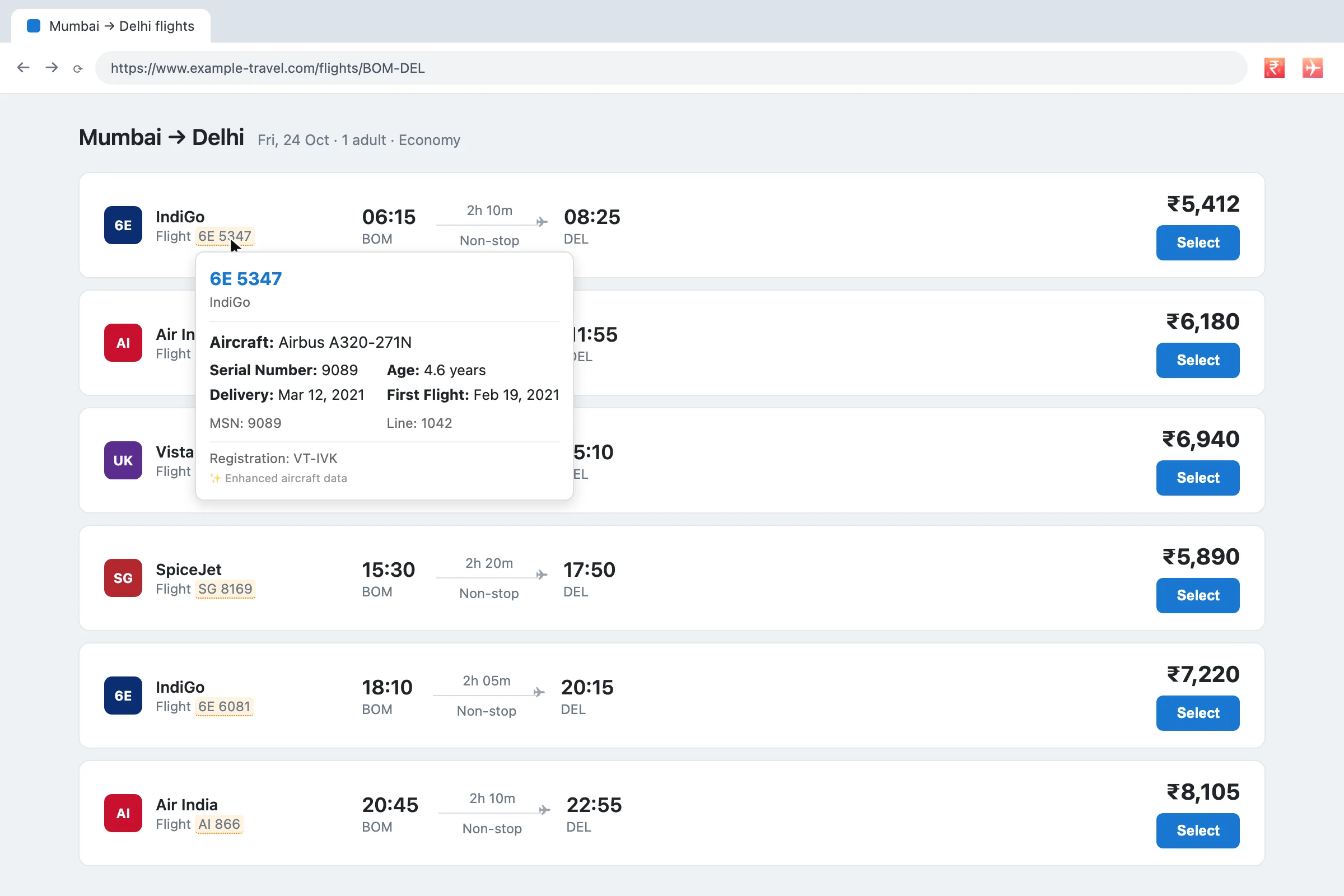Click 22:55 arrival time of Air India

(594, 805)
